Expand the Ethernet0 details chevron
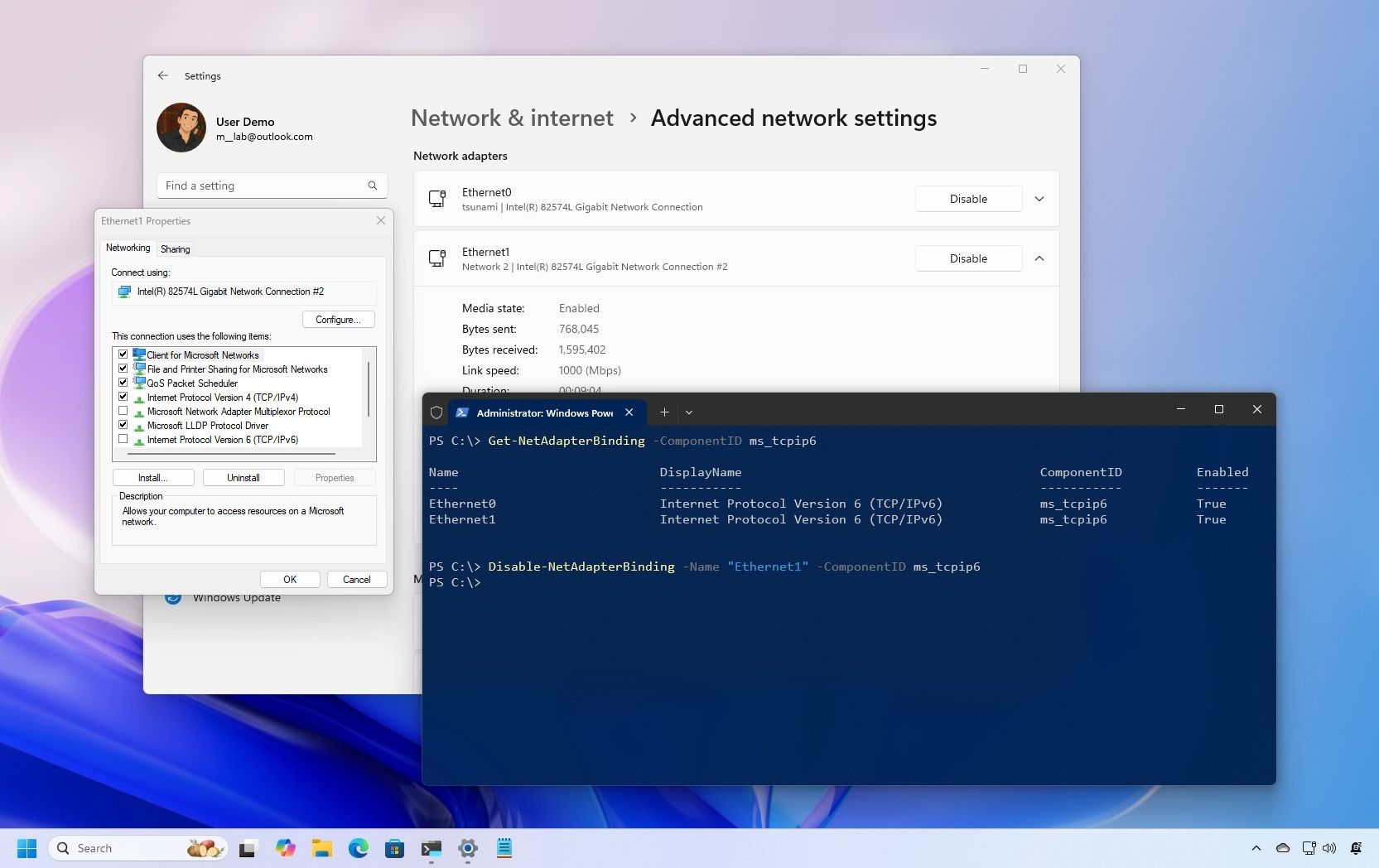The height and width of the screenshot is (868, 1379). [1039, 199]
